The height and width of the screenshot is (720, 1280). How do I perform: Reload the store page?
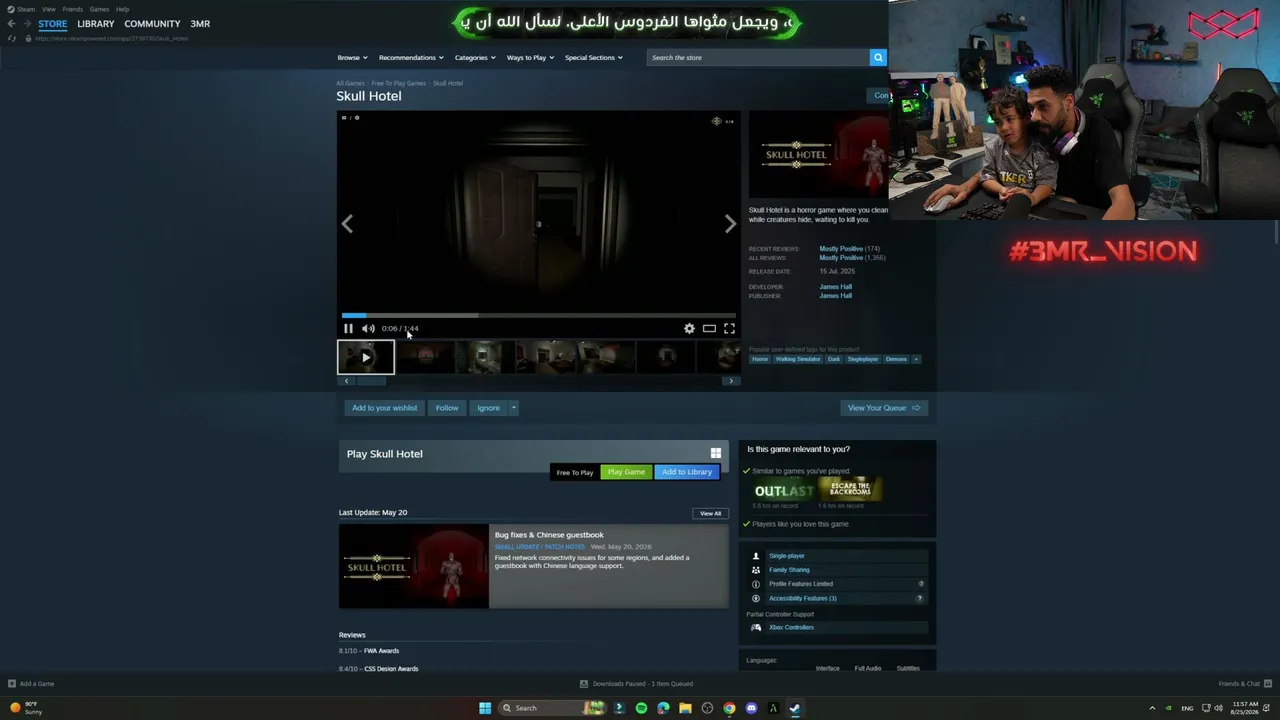coord(12,38)
